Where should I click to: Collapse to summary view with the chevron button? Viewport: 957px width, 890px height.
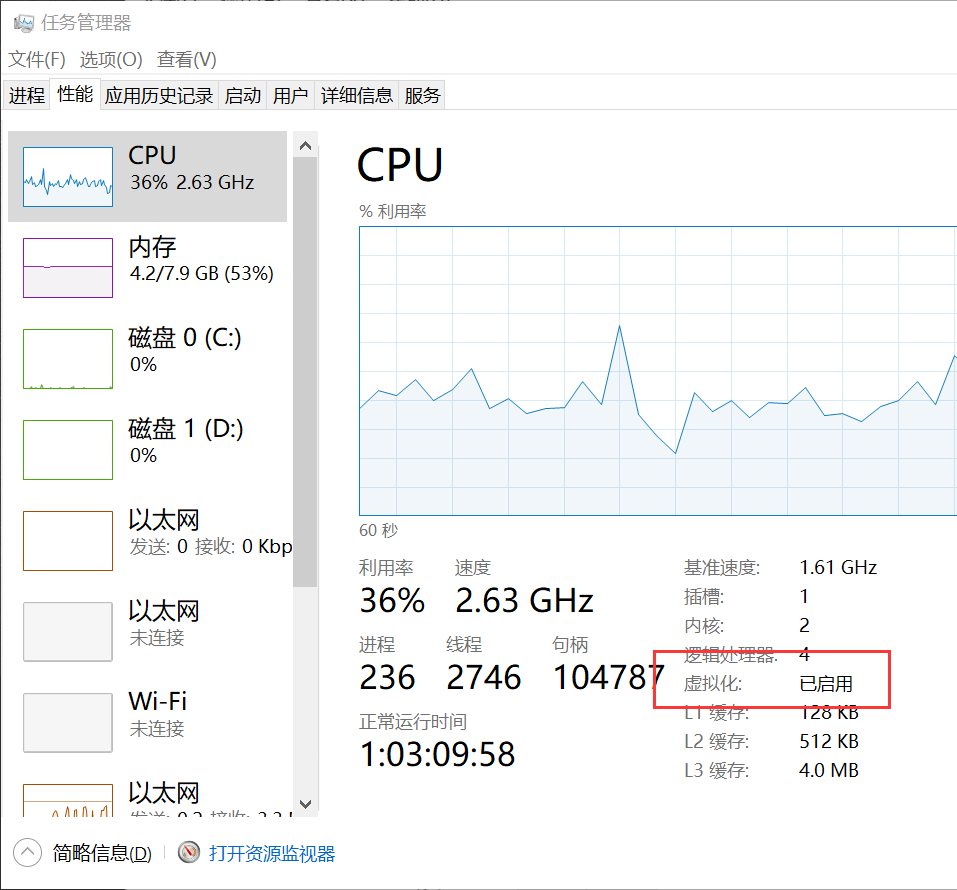(27, 853)
